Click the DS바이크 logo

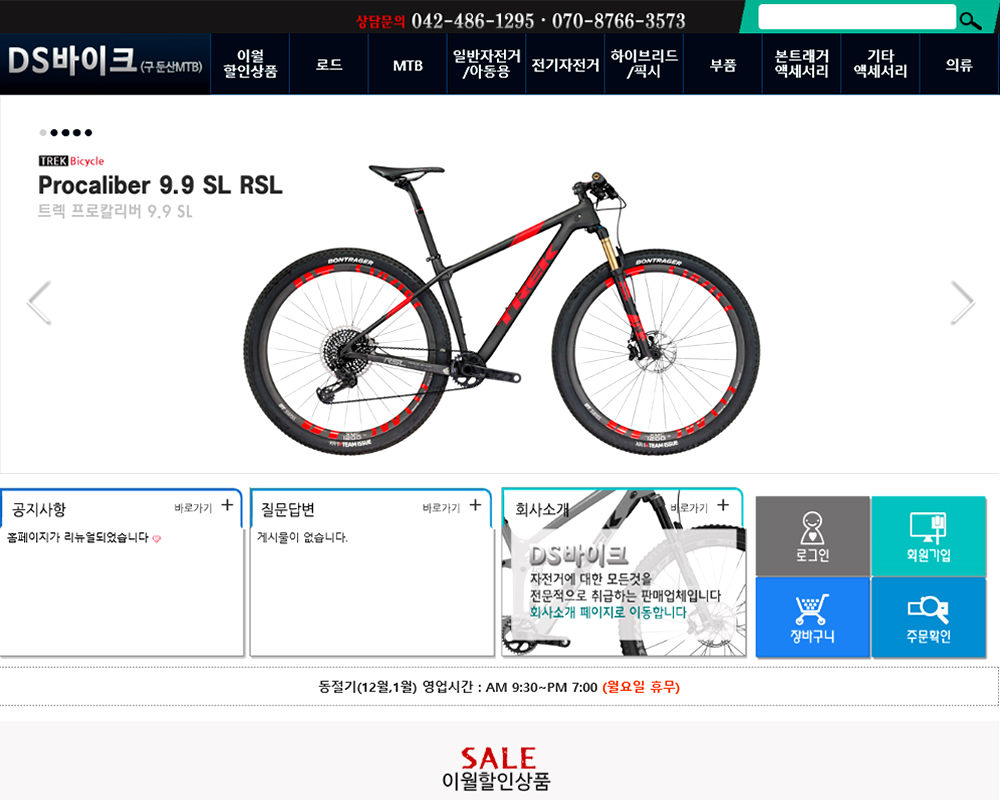click(105, 63)
